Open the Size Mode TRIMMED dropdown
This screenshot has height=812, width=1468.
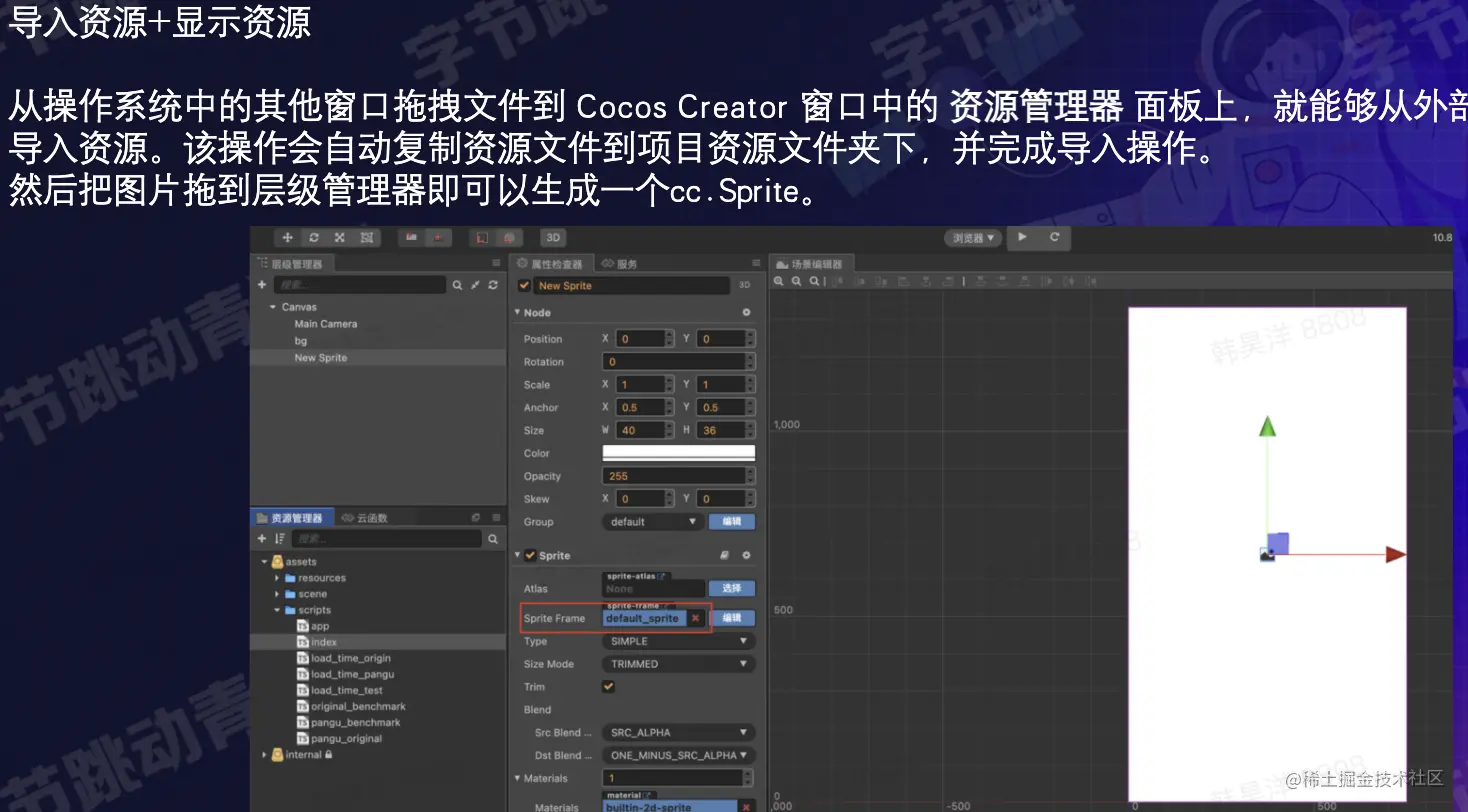[679, 664]
